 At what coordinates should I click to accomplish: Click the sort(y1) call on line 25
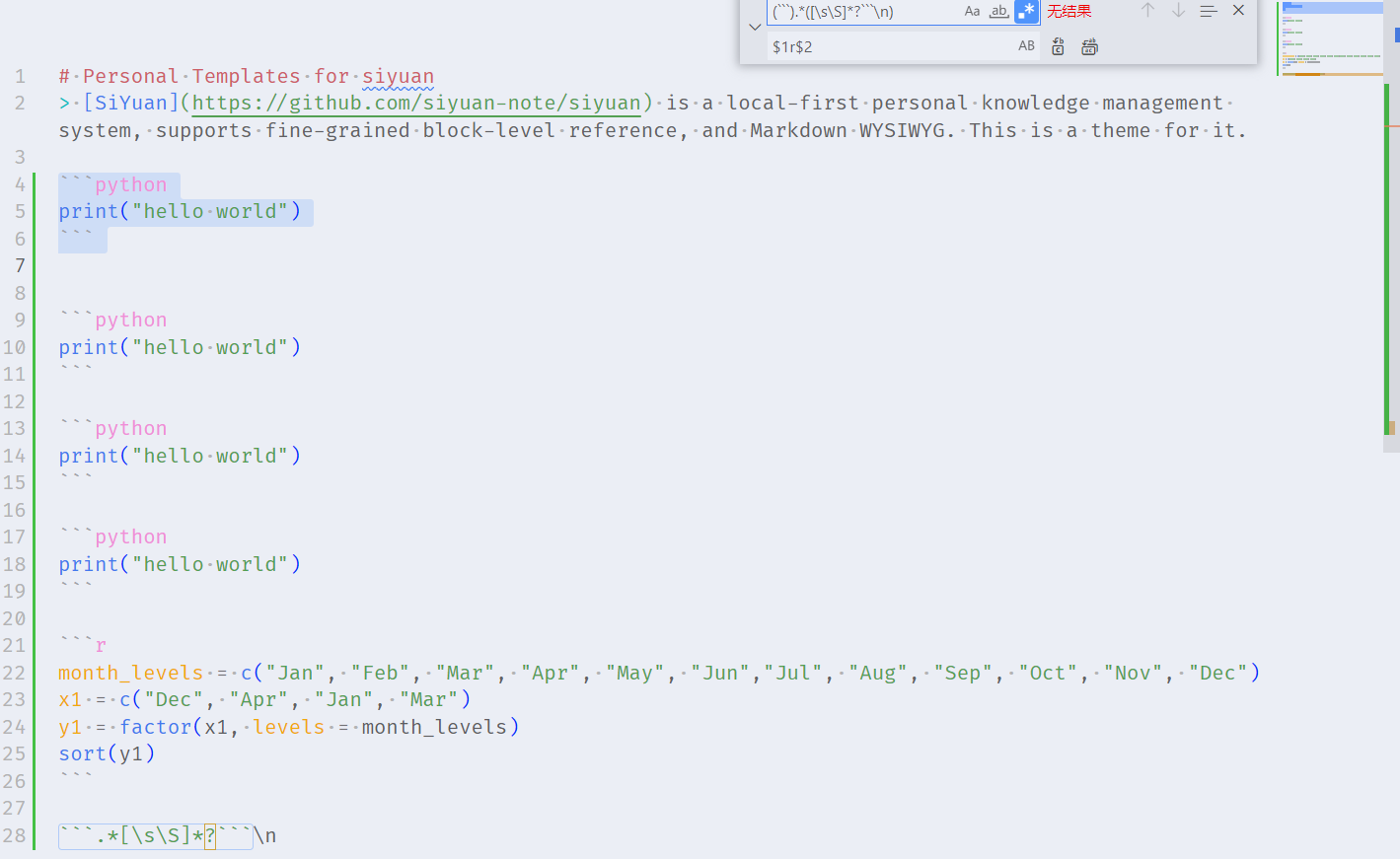point(107,752)
